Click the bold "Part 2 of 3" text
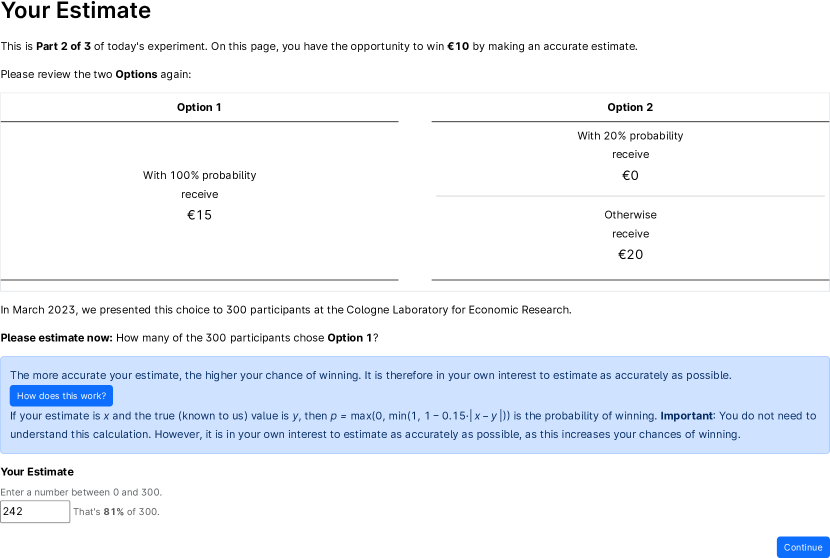 coord(63,46)
